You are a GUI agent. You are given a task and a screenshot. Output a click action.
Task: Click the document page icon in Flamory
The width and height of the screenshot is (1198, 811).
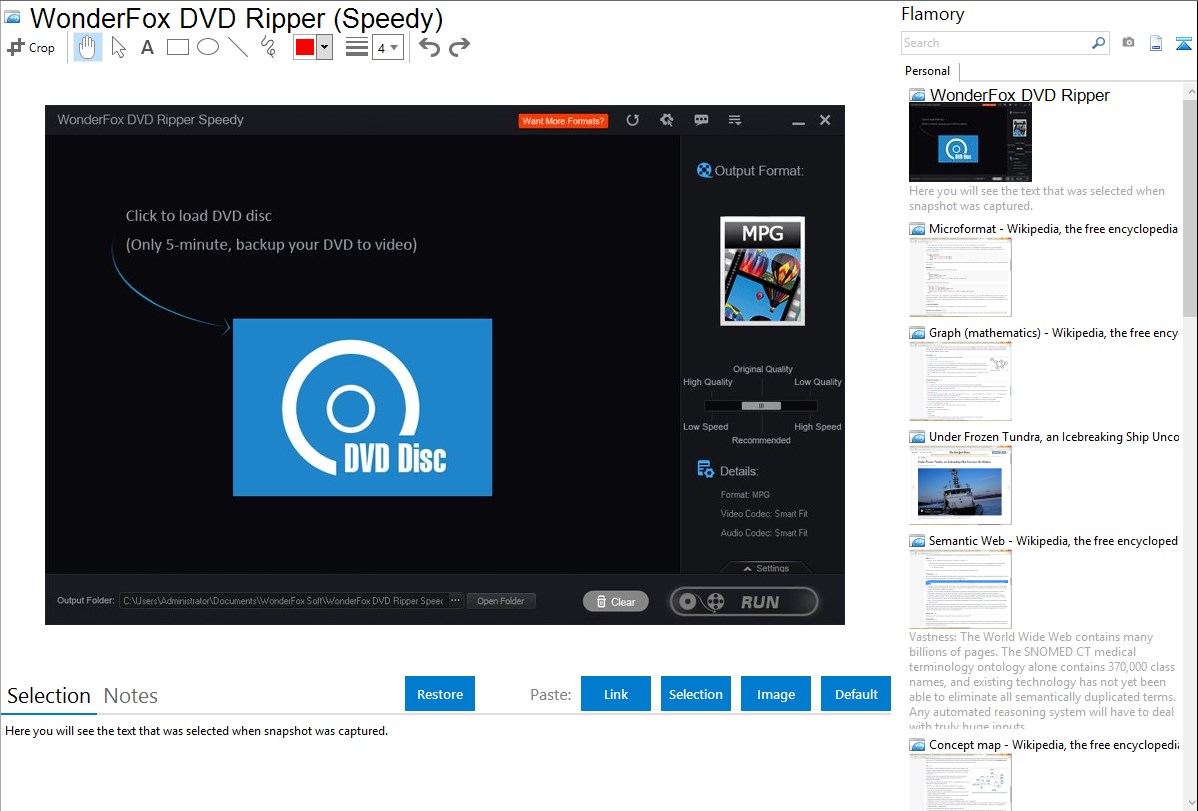point(1156,43)
